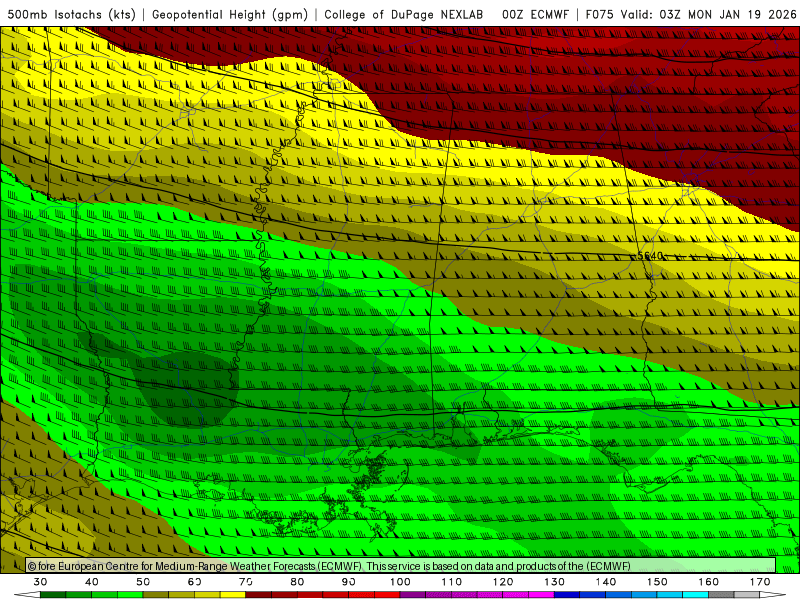Click the 160 knot scale label
Viewport: 800px width, 600px height.
tap(709, 582)
